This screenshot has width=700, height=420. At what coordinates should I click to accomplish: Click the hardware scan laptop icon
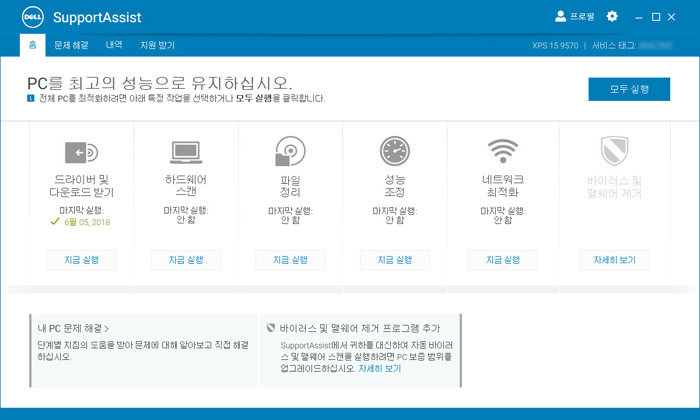pyautogui.click(x=186, y=153)
